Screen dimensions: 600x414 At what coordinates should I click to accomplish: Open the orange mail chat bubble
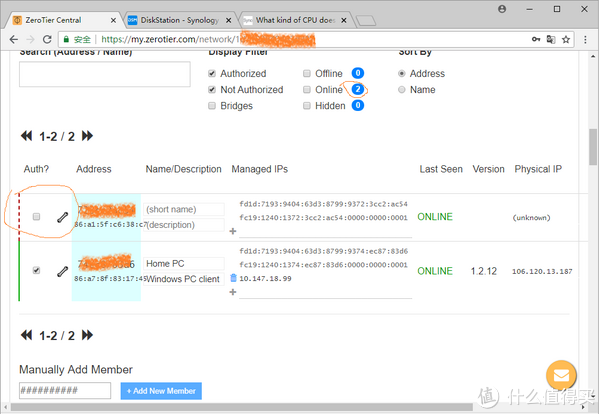[x=561, y=375]
